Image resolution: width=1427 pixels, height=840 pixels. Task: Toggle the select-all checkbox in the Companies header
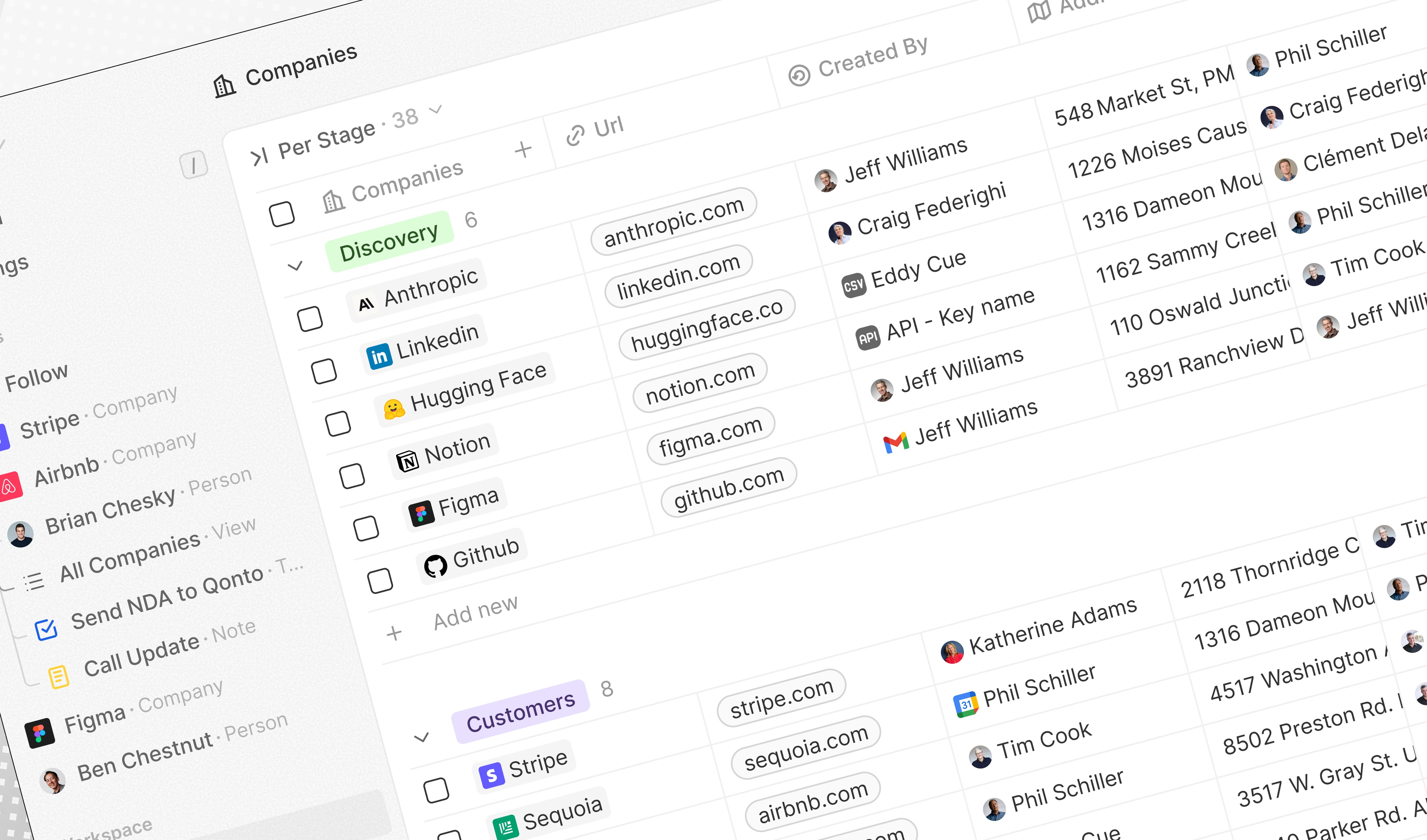[281, 214]
